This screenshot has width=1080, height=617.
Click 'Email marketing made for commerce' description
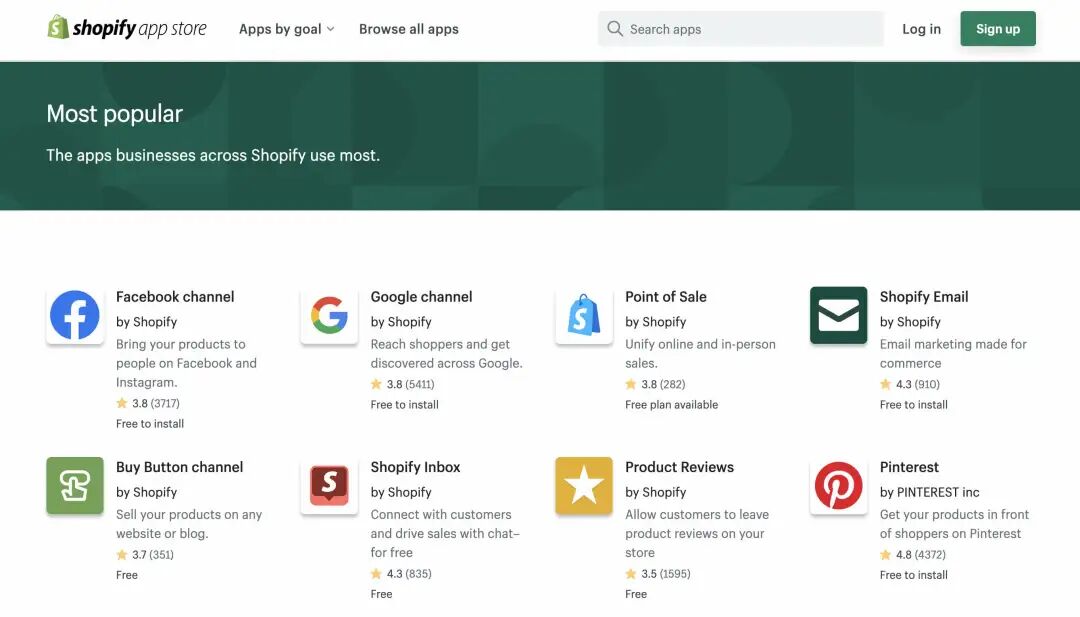point(953,353)
